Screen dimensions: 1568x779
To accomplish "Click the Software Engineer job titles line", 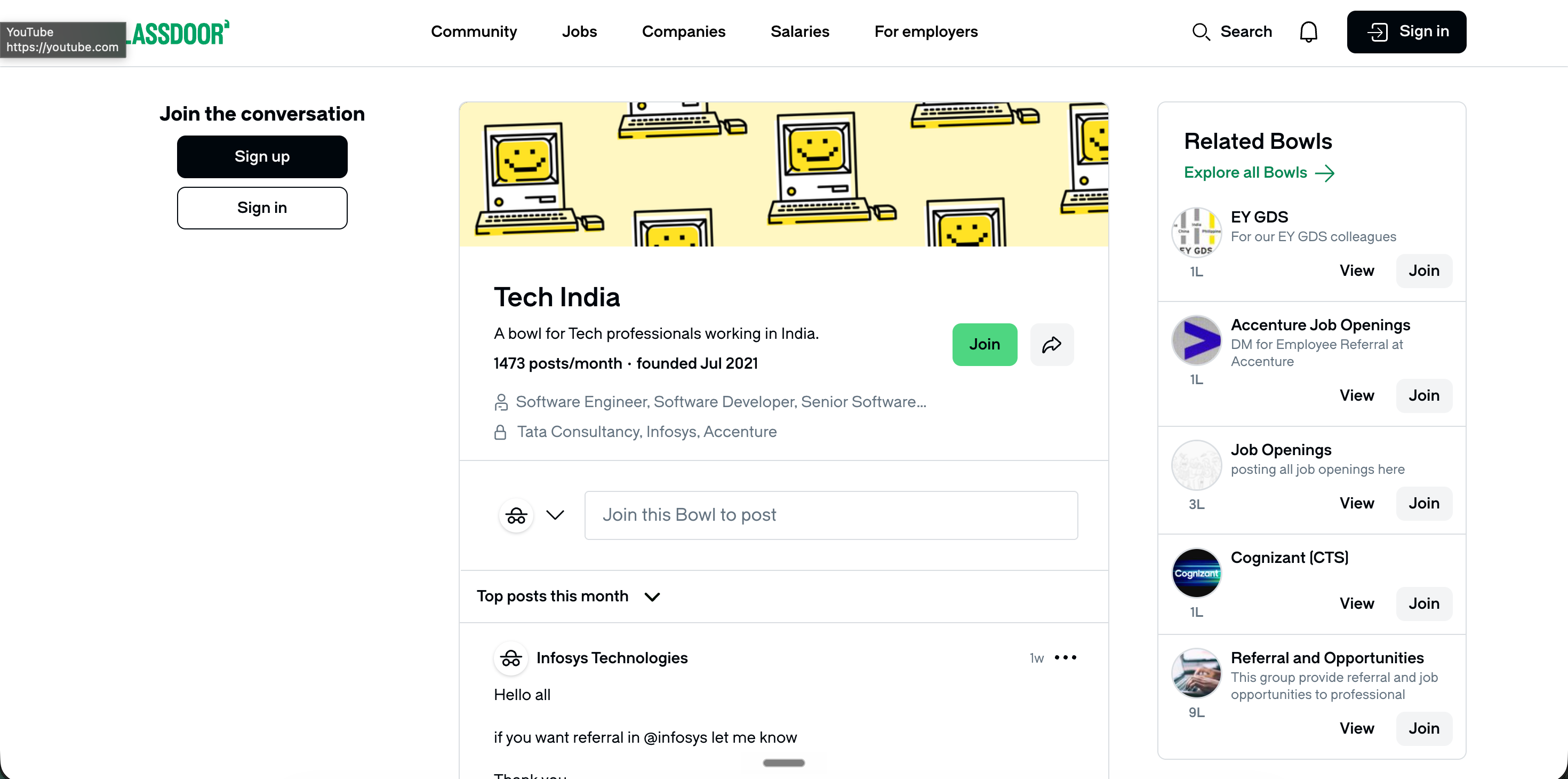I will pyautogui.click(x=721, y=402).
